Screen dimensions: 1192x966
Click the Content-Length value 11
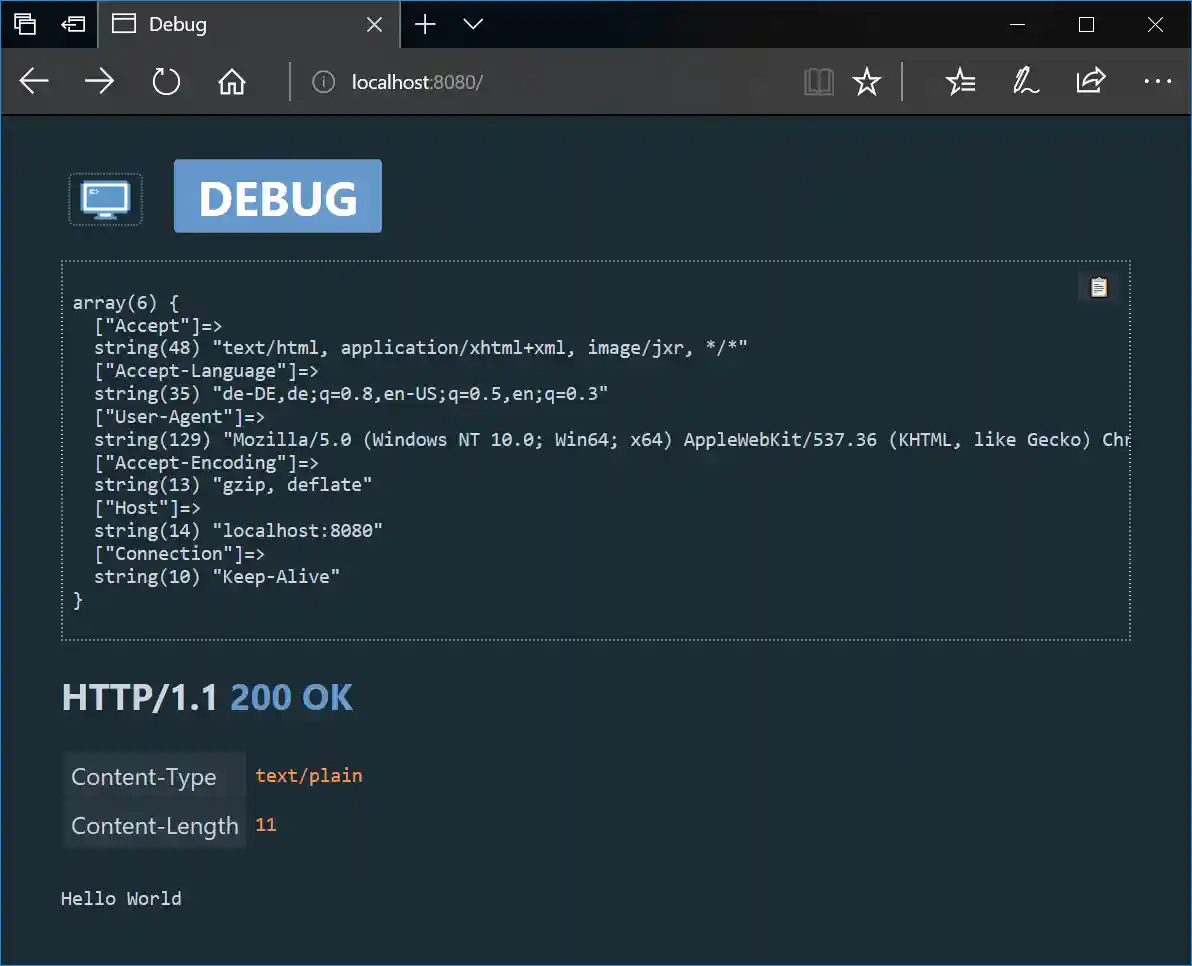click(x=265, y=825)
